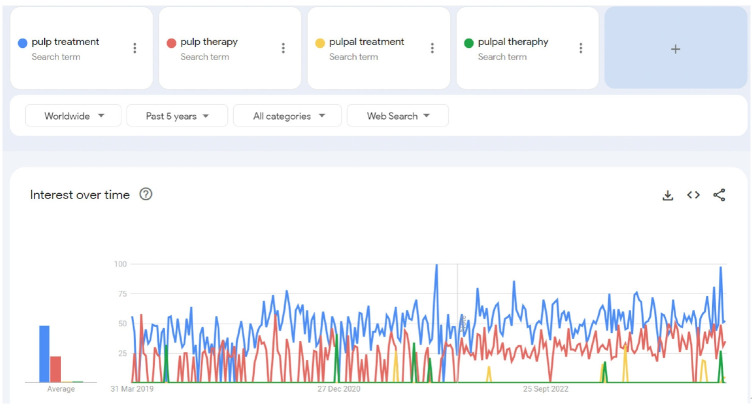Click the plus icon to add comparison
This screenshot has width=752, height=409.
(x=675, y=49)
